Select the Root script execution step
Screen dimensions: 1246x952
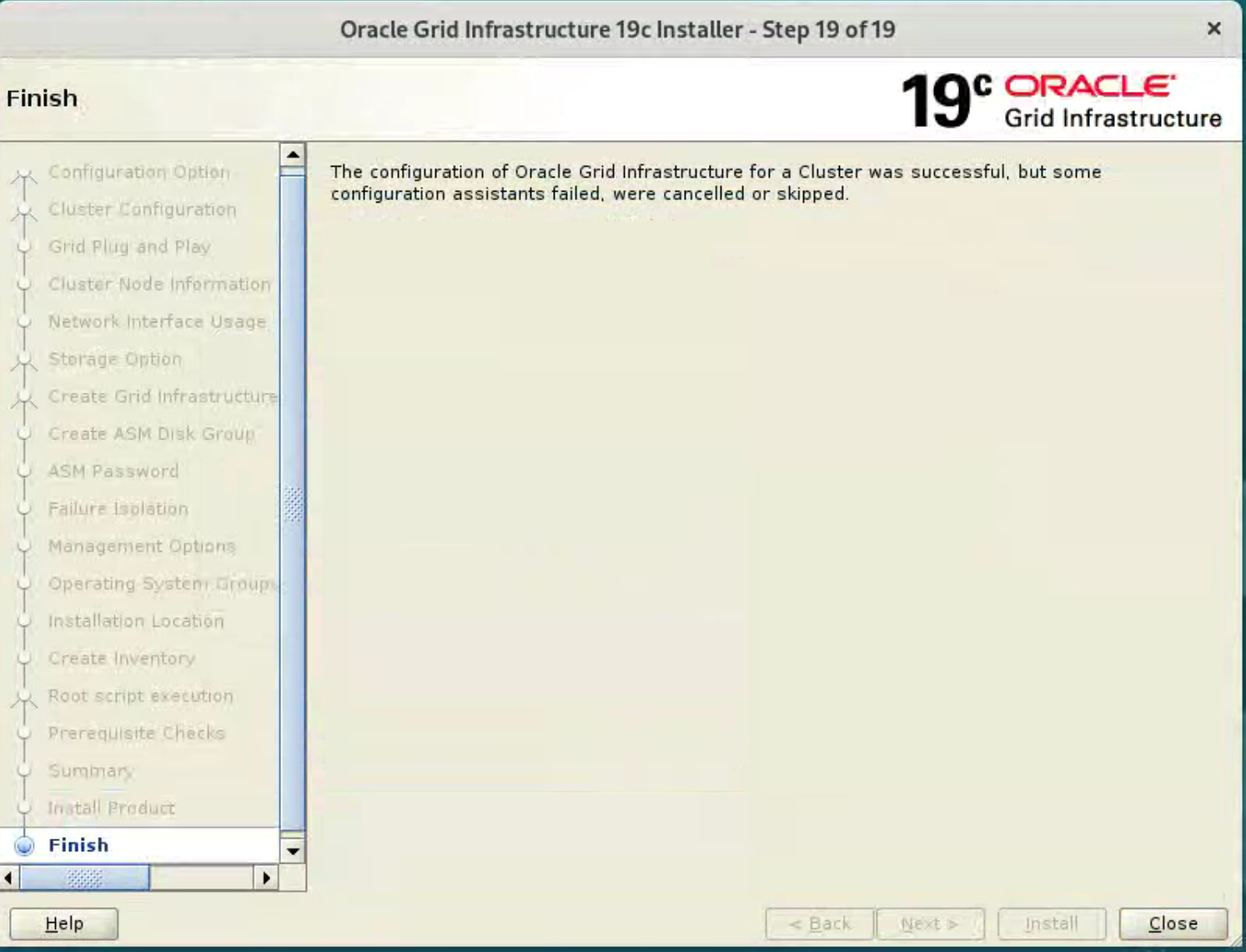click(141, 696)
